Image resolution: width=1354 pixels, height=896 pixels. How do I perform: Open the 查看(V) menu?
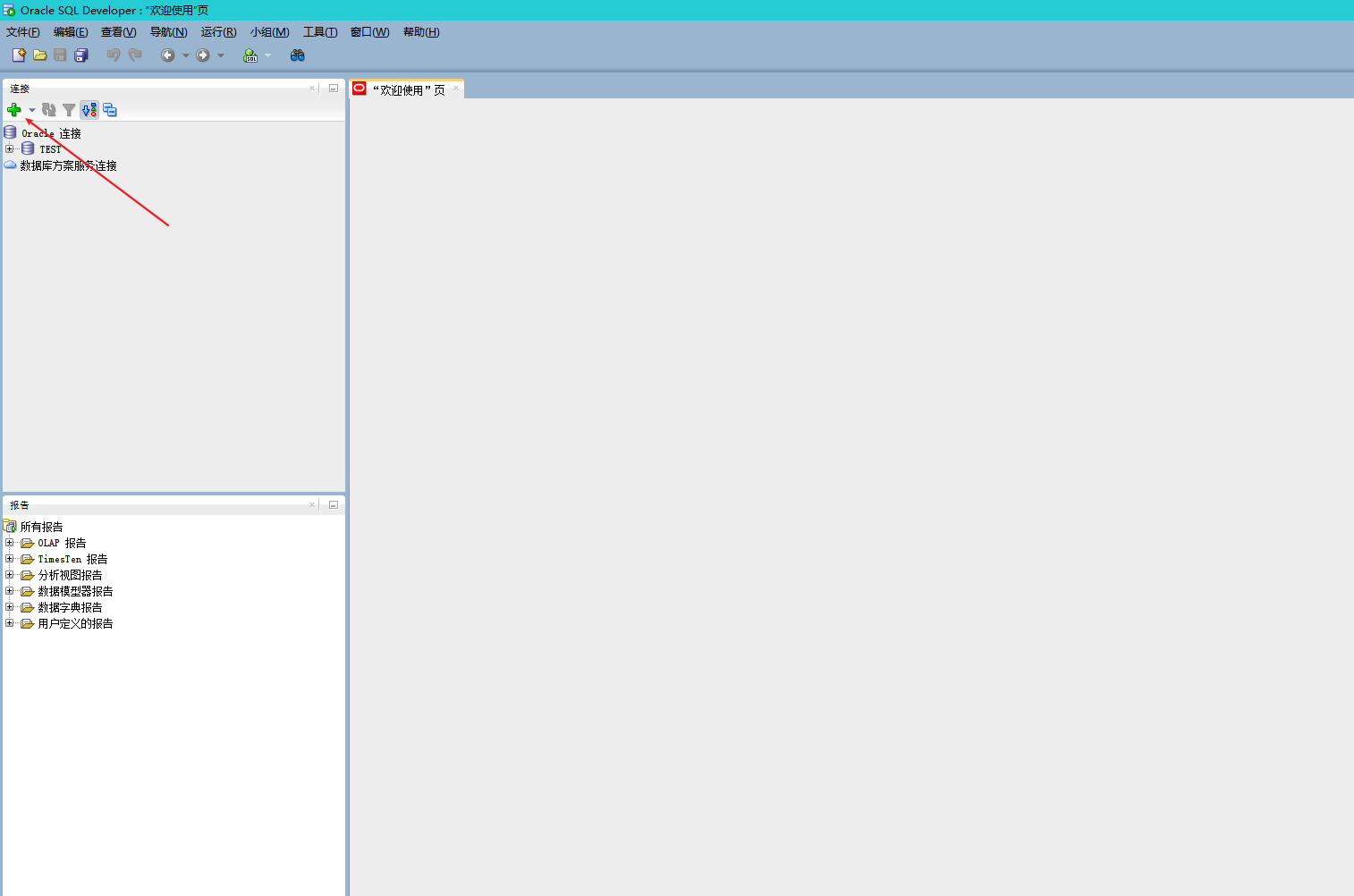(119, 32)
